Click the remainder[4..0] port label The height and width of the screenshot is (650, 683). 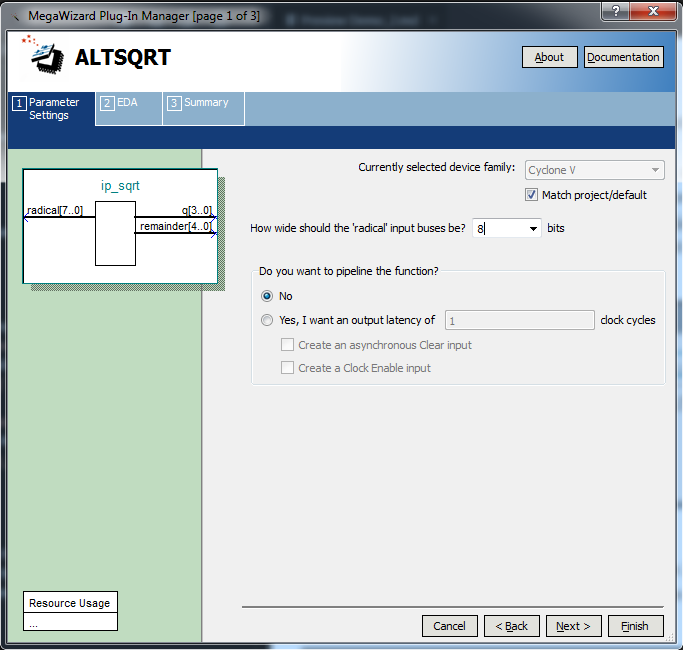tap(176, 227)
